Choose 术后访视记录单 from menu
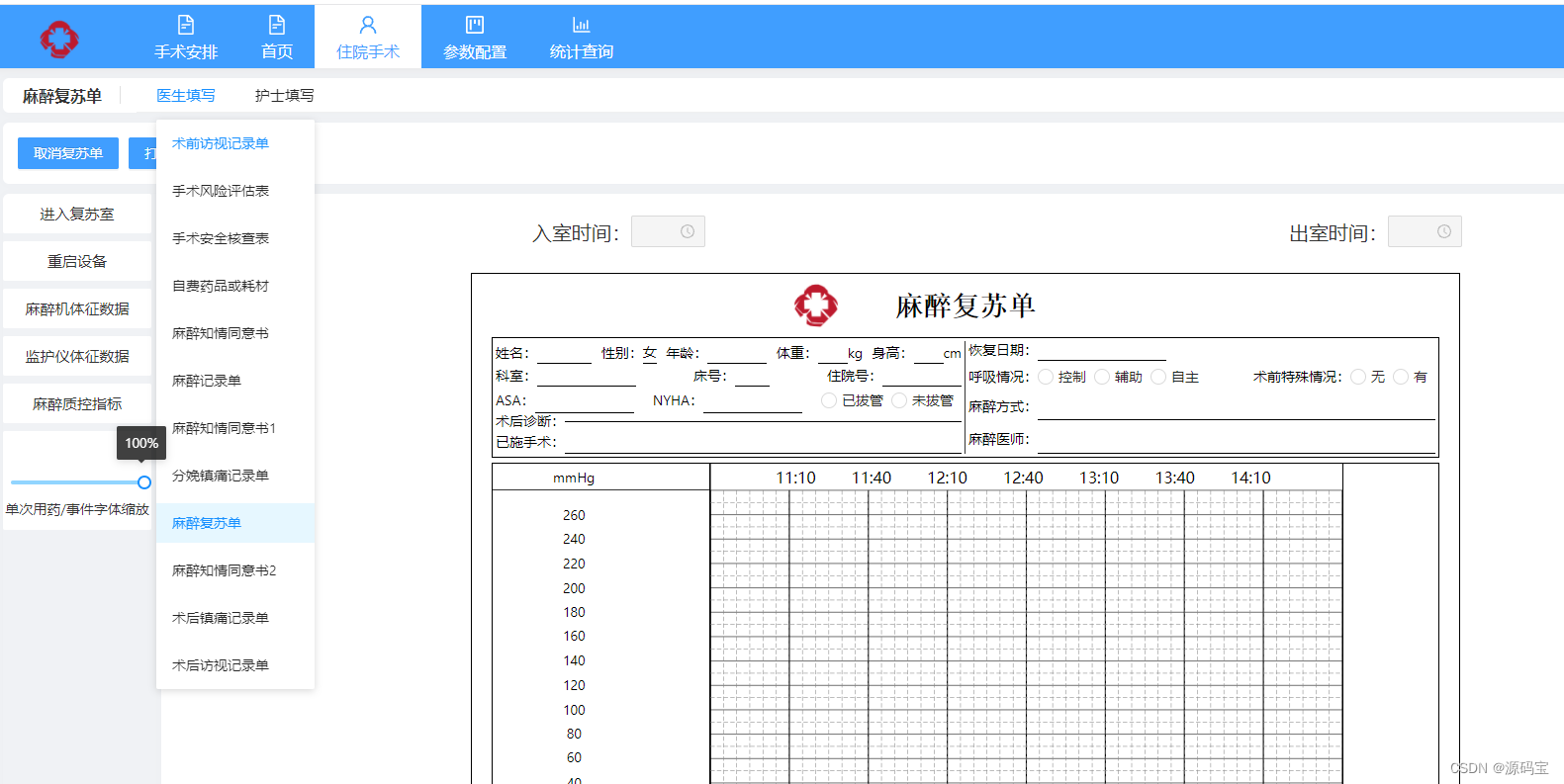This screenshot has height=784, width=1564. [235, 665]
